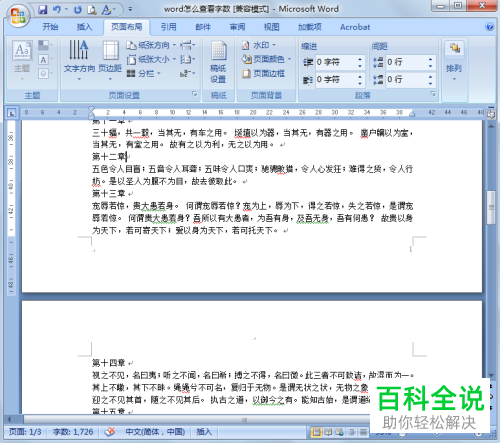Open the 插入 ribbon tab

coord(84,27)
